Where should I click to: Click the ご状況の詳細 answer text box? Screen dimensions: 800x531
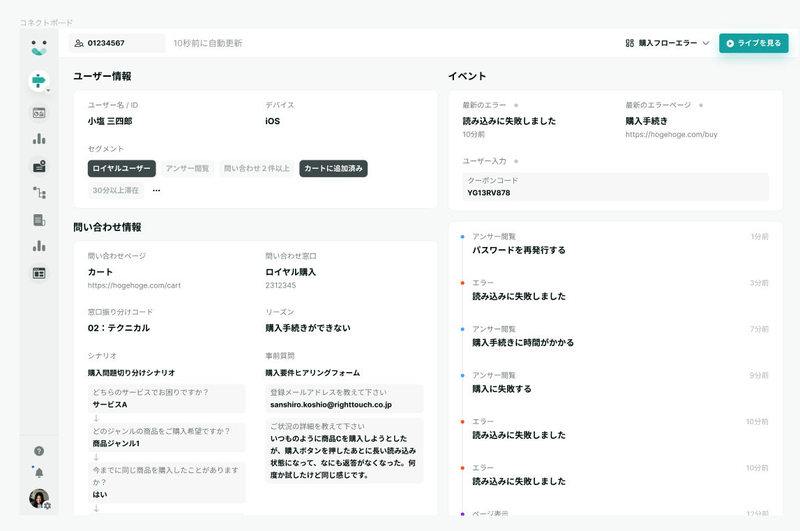click(x=344, y=451)
